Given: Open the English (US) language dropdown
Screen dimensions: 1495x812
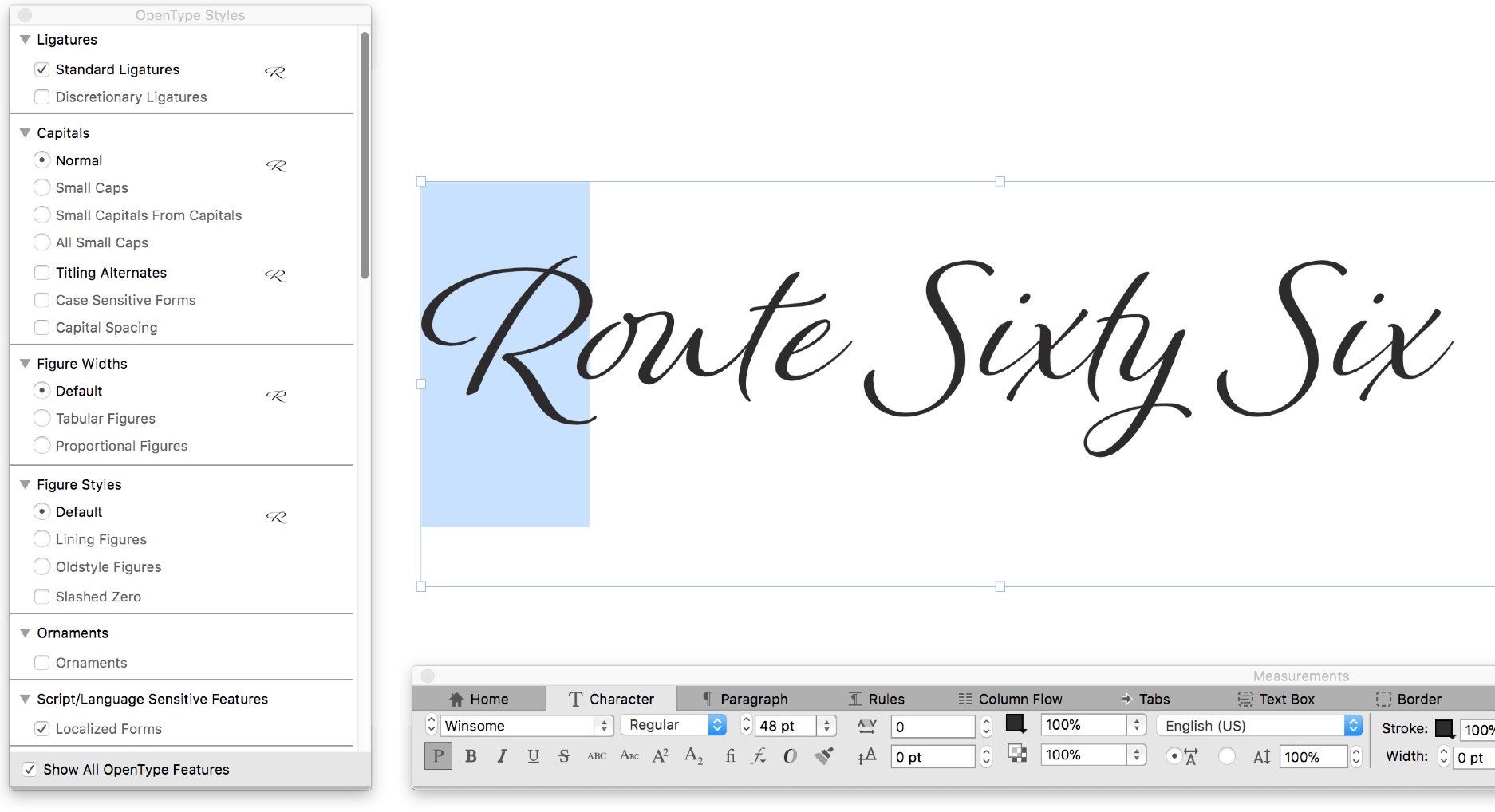Looking at the screenshot, I should pyautogui.click(x=1353, y=726).
